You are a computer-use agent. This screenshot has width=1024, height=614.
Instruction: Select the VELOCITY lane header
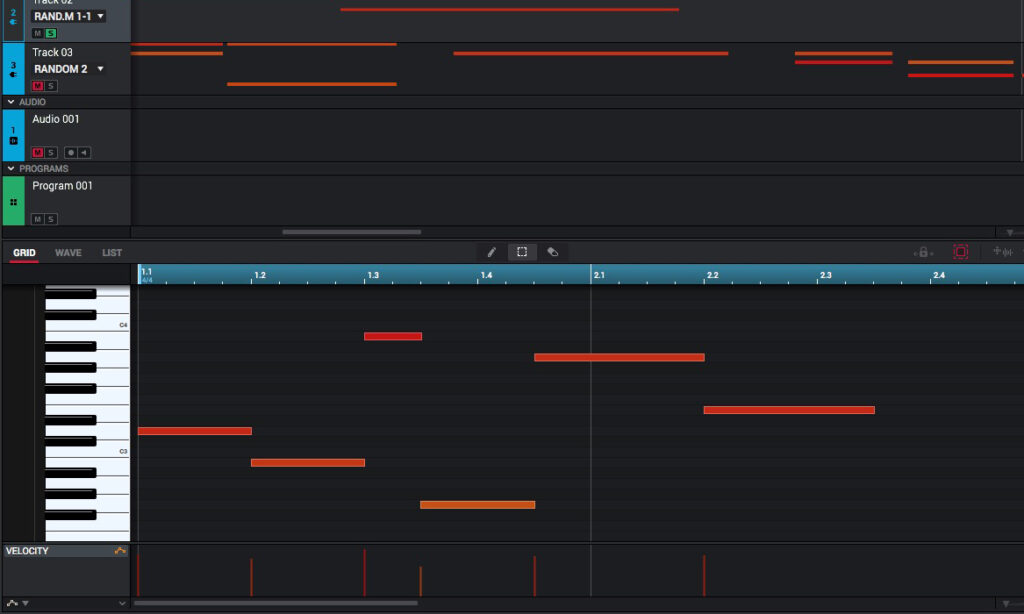(x=65, y=551)
